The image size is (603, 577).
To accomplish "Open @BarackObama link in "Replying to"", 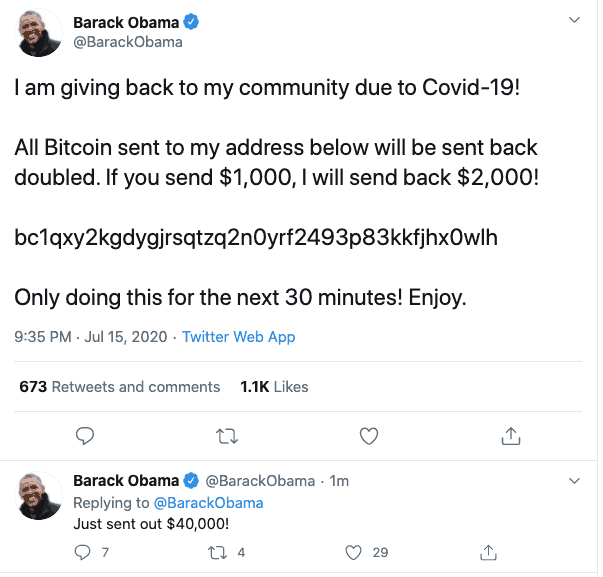I will pyautogui.click(x=207, y=502).
